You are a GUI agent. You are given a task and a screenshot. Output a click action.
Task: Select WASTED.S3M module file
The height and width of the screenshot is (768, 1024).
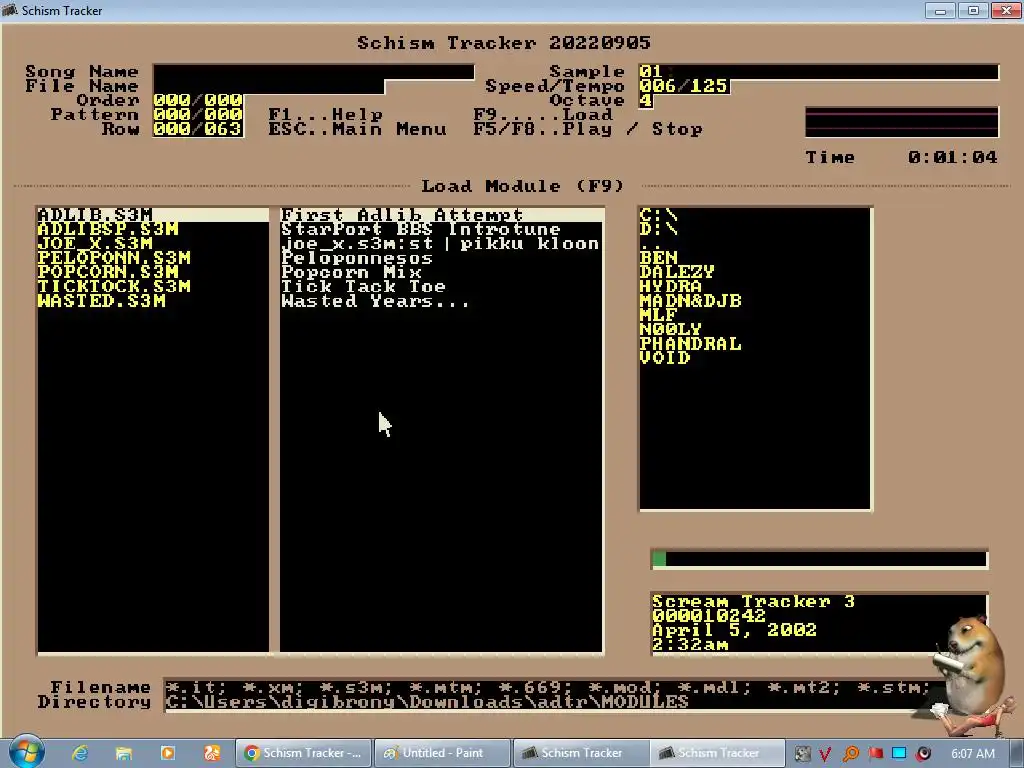101,301
